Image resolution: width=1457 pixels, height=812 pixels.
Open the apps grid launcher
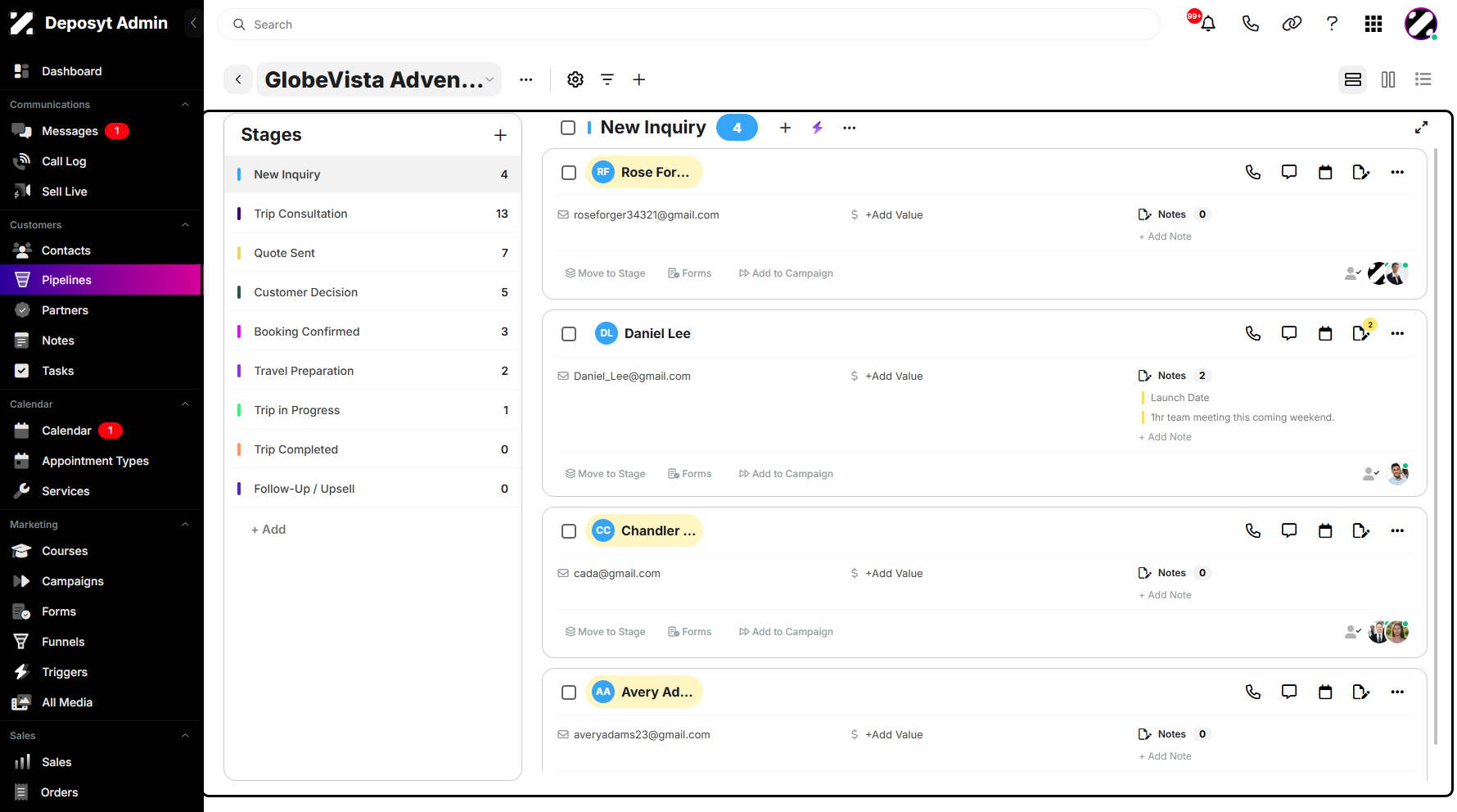[x=1374, y=24]
